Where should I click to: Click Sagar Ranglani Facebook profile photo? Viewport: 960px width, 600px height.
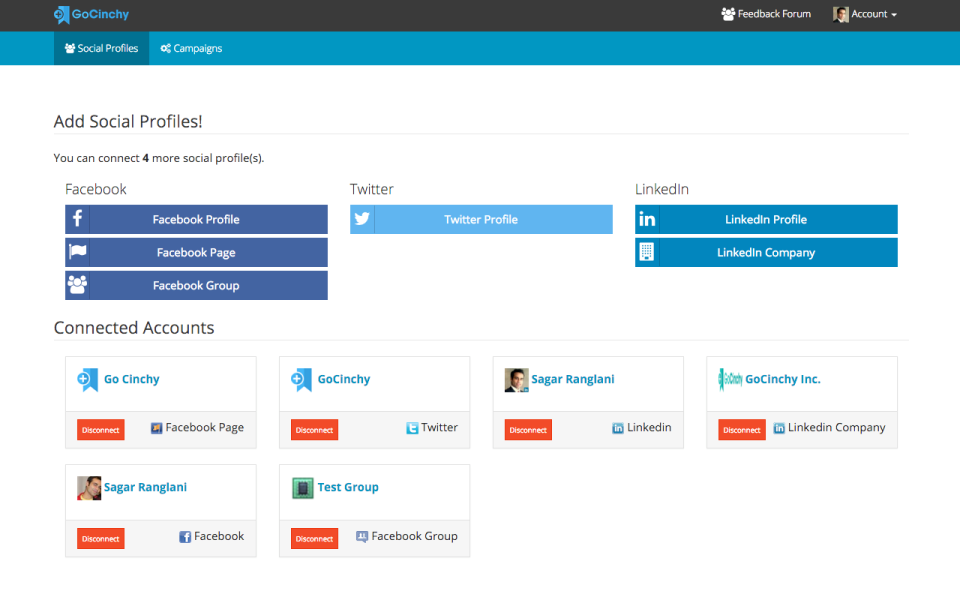point(89,488)
